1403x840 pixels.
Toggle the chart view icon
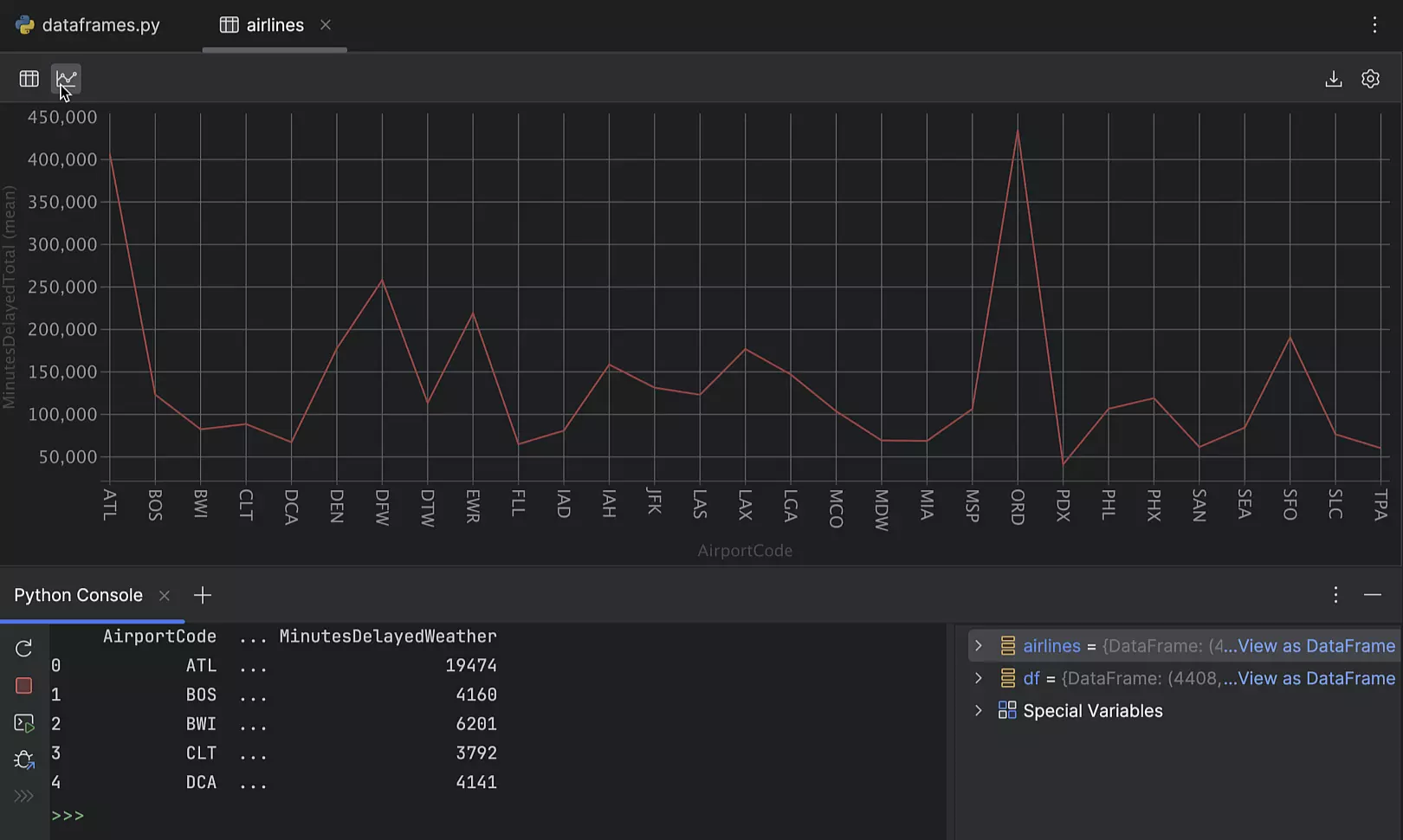(66, 79)
